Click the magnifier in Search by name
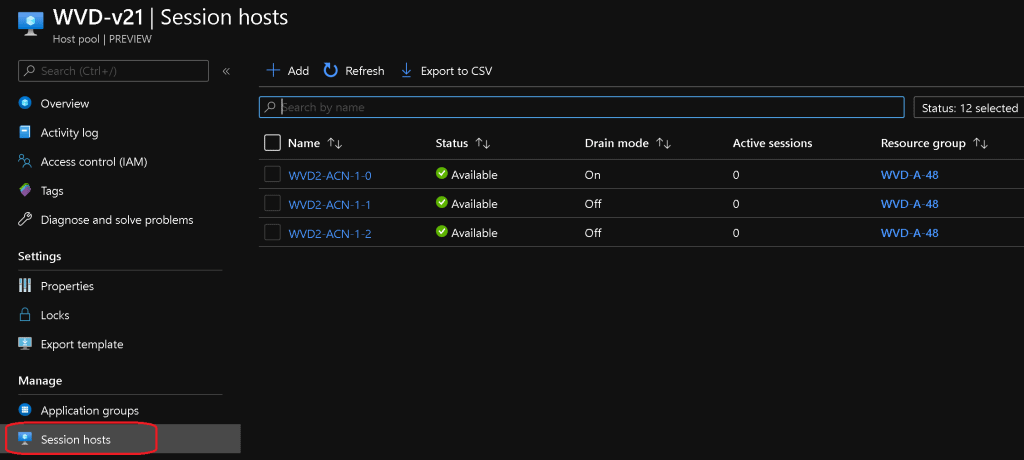 (271, 107)
